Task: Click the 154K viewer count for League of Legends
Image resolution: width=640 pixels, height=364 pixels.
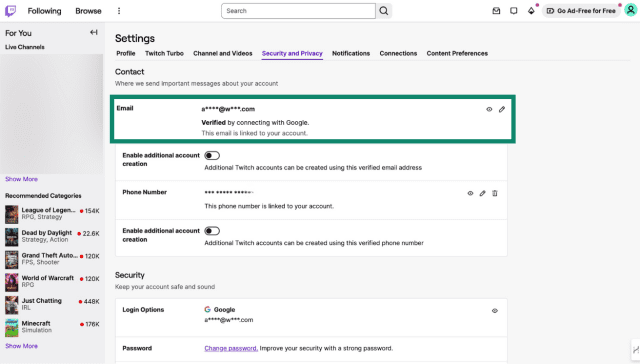Action: coord(92,211)
